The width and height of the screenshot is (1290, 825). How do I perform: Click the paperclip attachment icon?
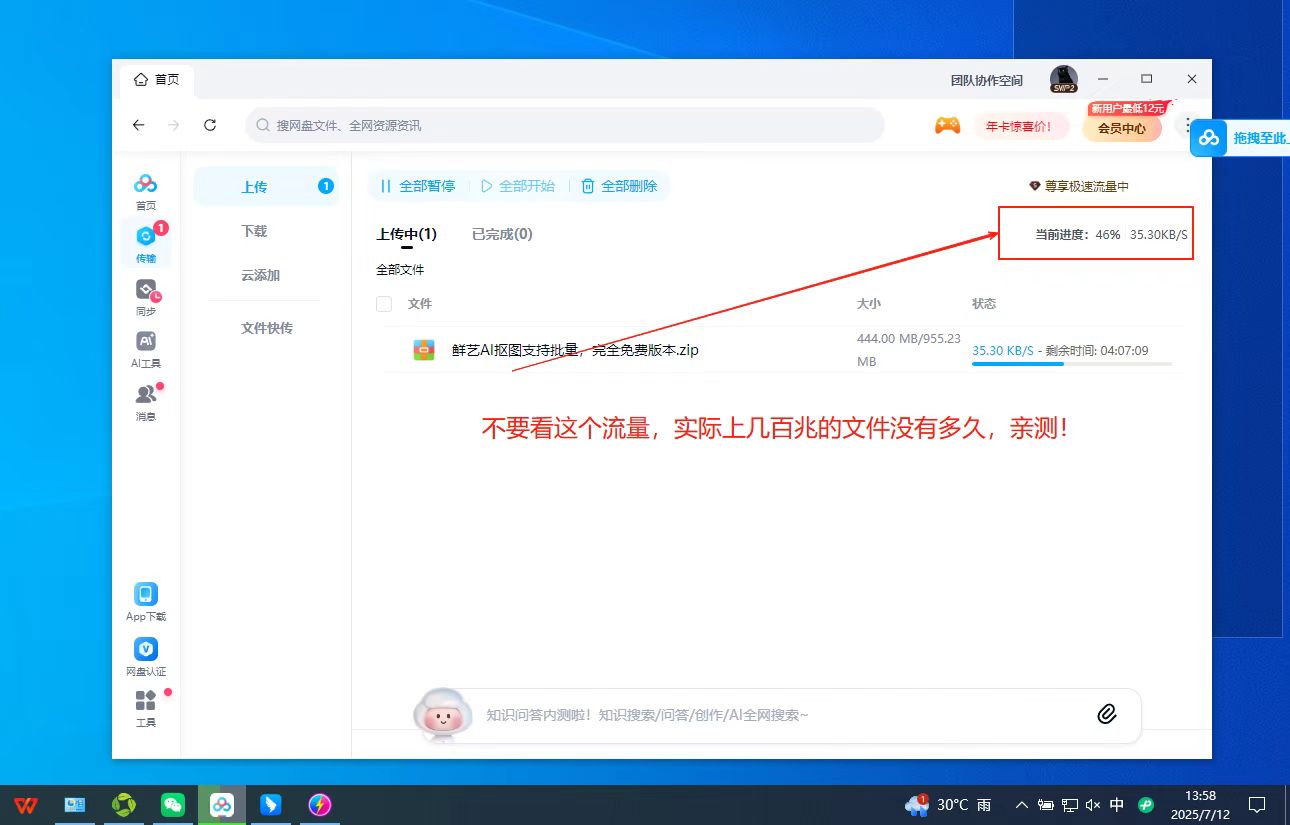[x=1107, y=714]
